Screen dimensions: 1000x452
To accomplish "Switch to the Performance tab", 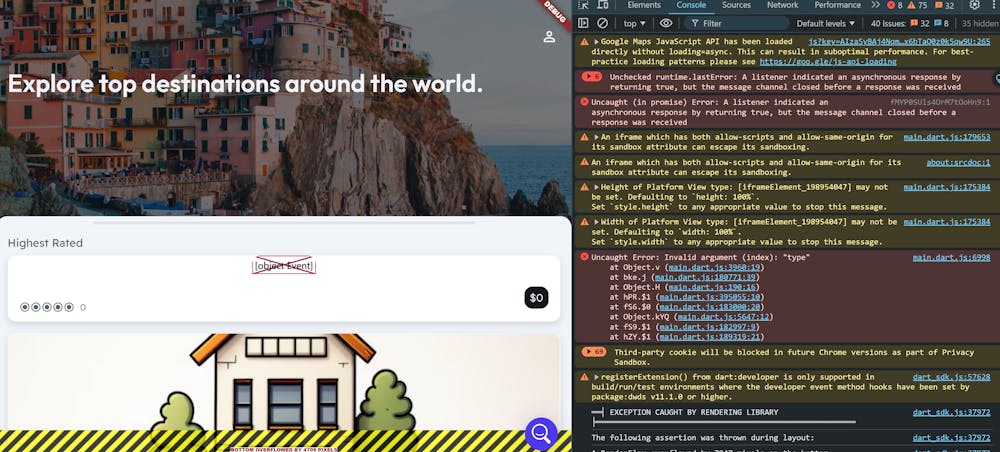I will coord(837,5).
